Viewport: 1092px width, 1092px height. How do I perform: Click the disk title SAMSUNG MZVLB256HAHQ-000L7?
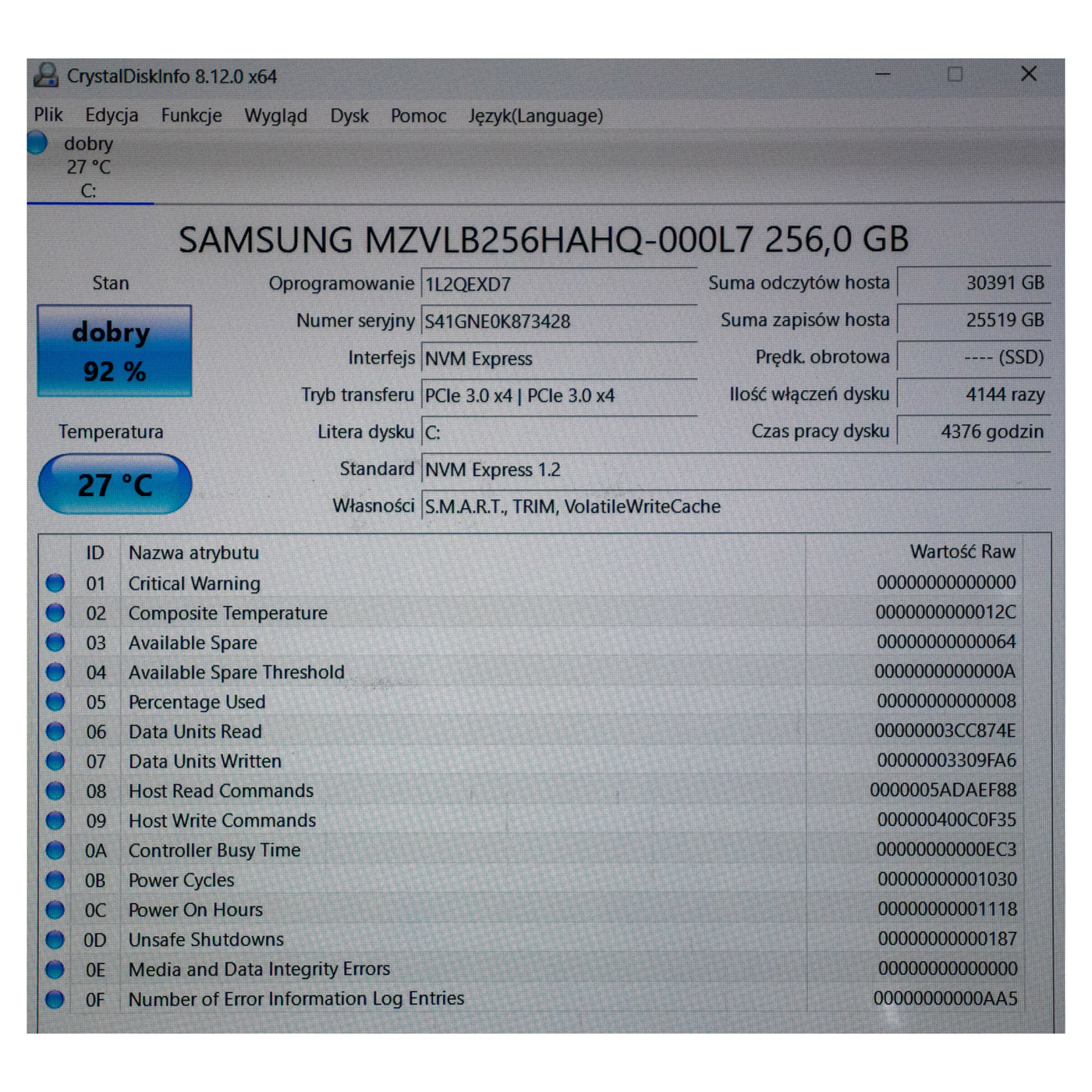point(544,239)
